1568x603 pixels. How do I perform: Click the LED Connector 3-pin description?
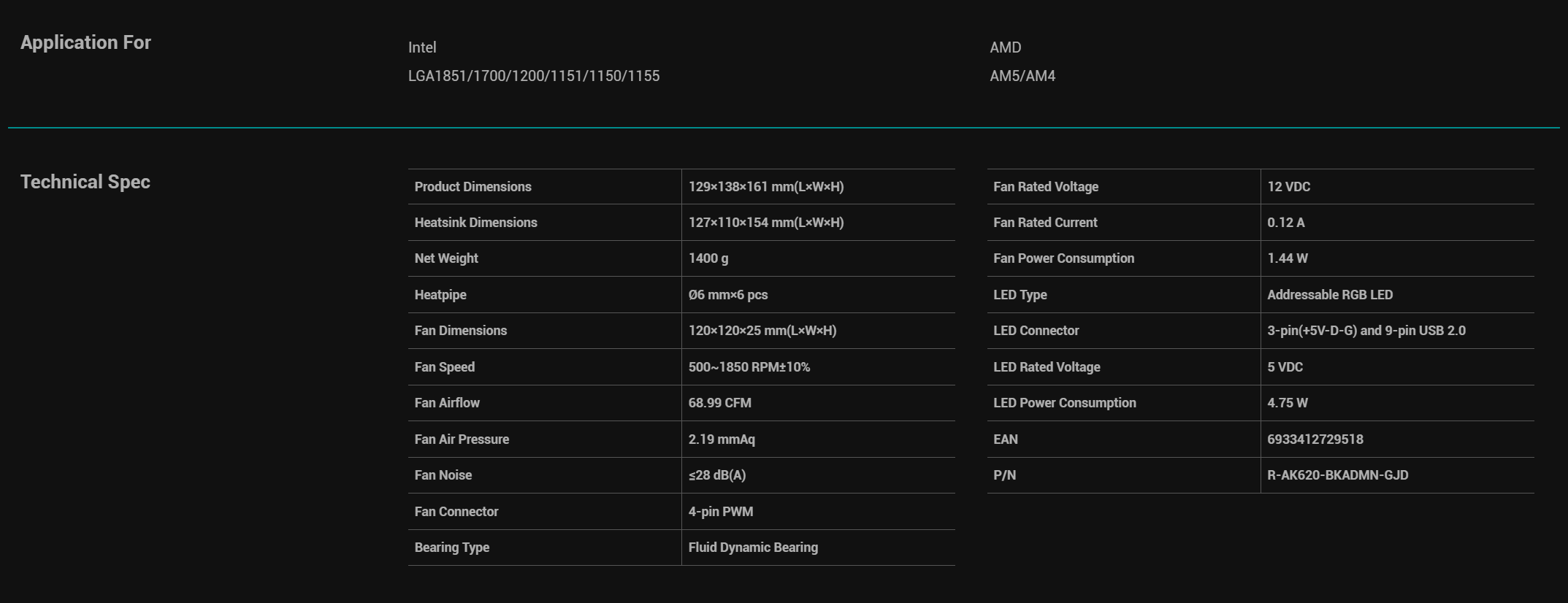(x=1366, y=331)
